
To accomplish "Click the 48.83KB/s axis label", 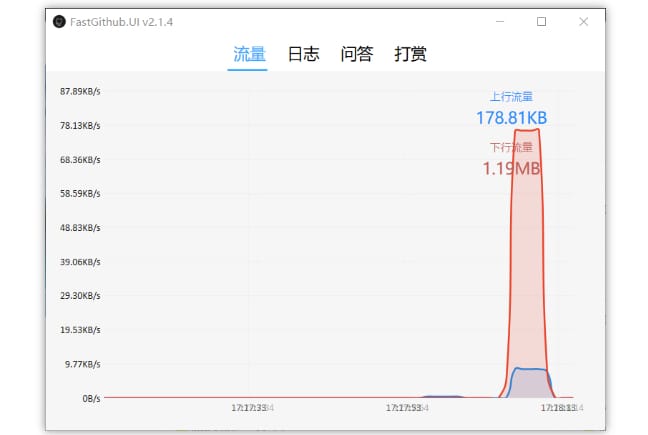I will (x=80, y=228).
